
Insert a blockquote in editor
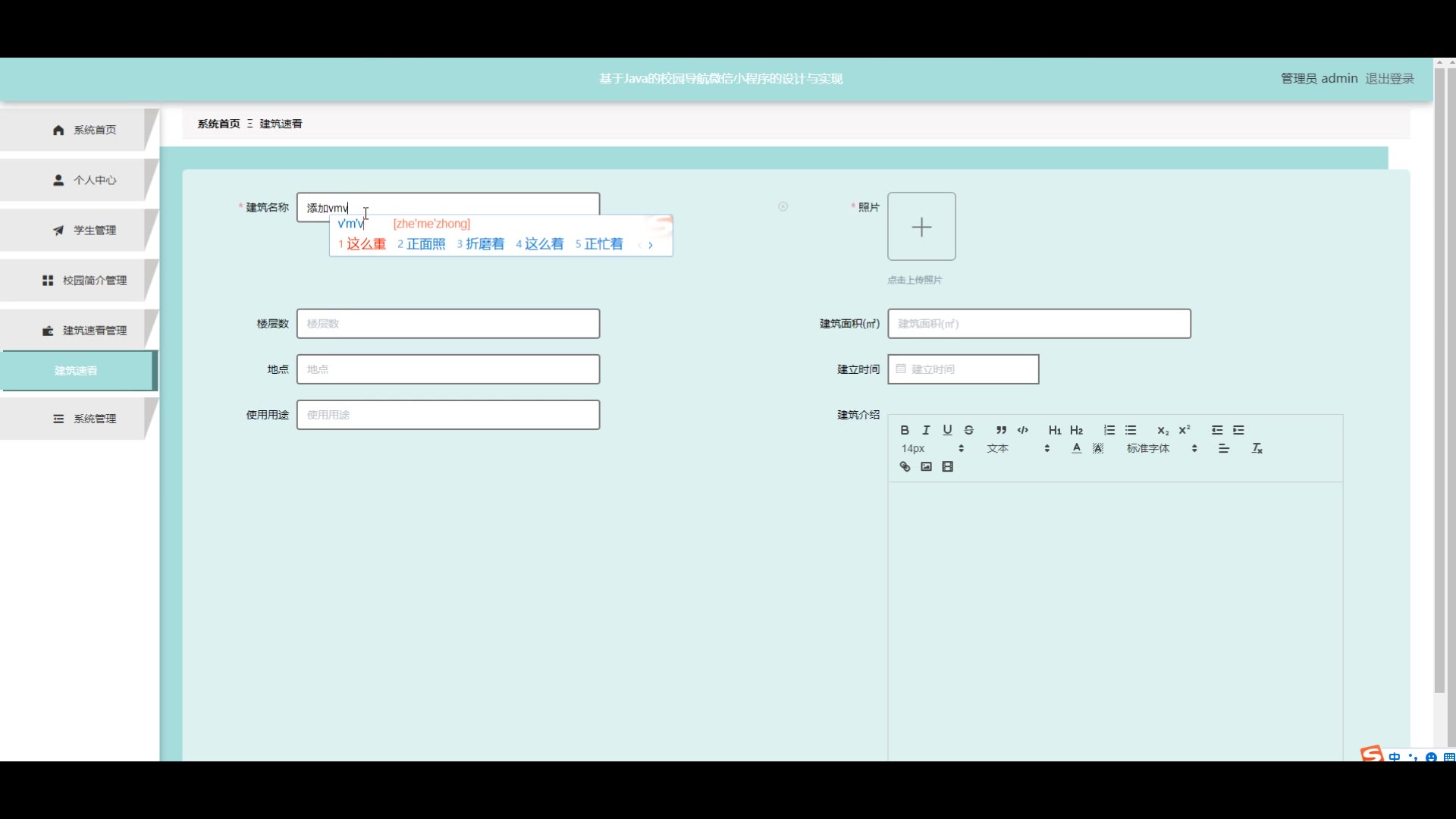click(x=1001, y=430)
